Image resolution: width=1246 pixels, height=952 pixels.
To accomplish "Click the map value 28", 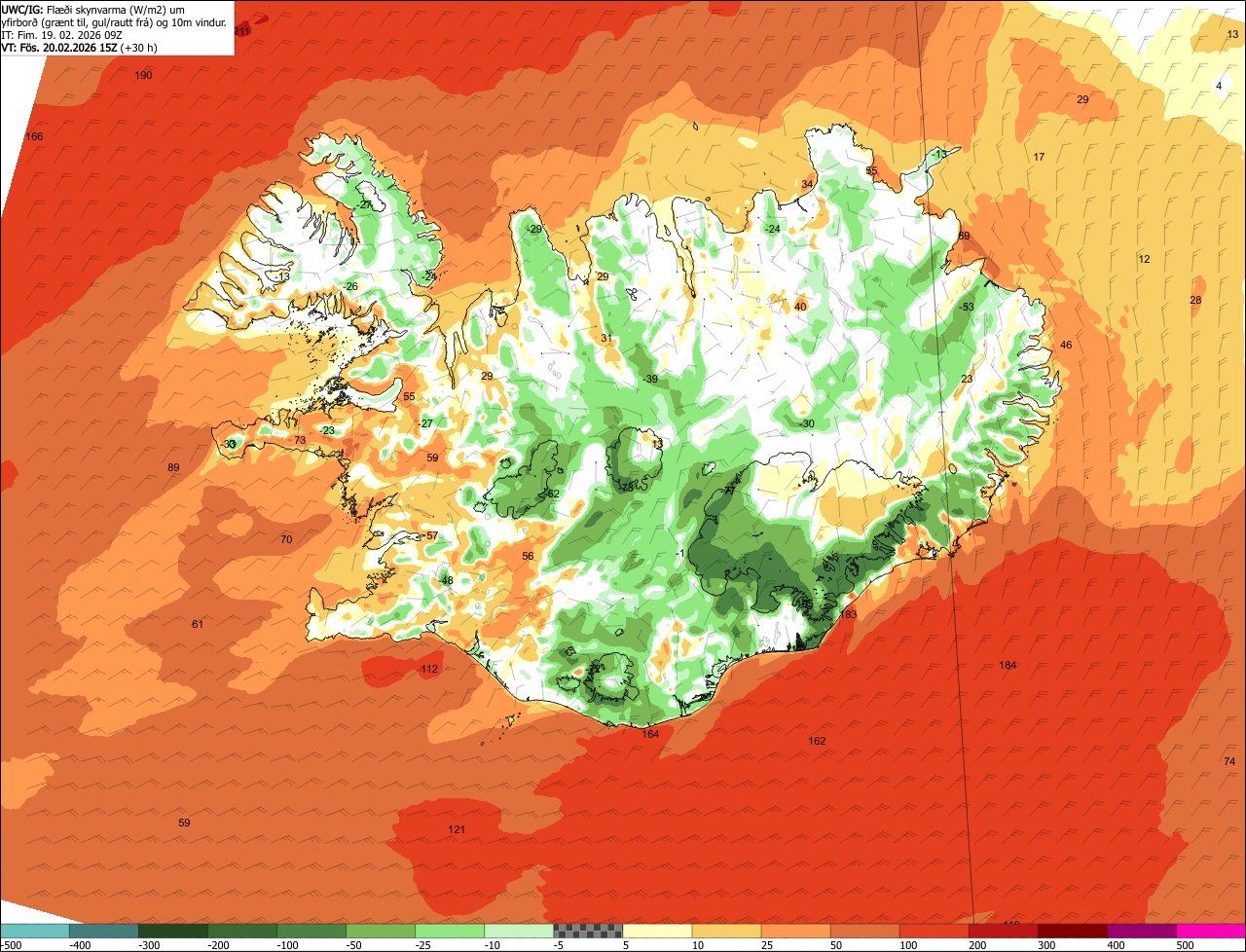I will (x=1195, y=300).
